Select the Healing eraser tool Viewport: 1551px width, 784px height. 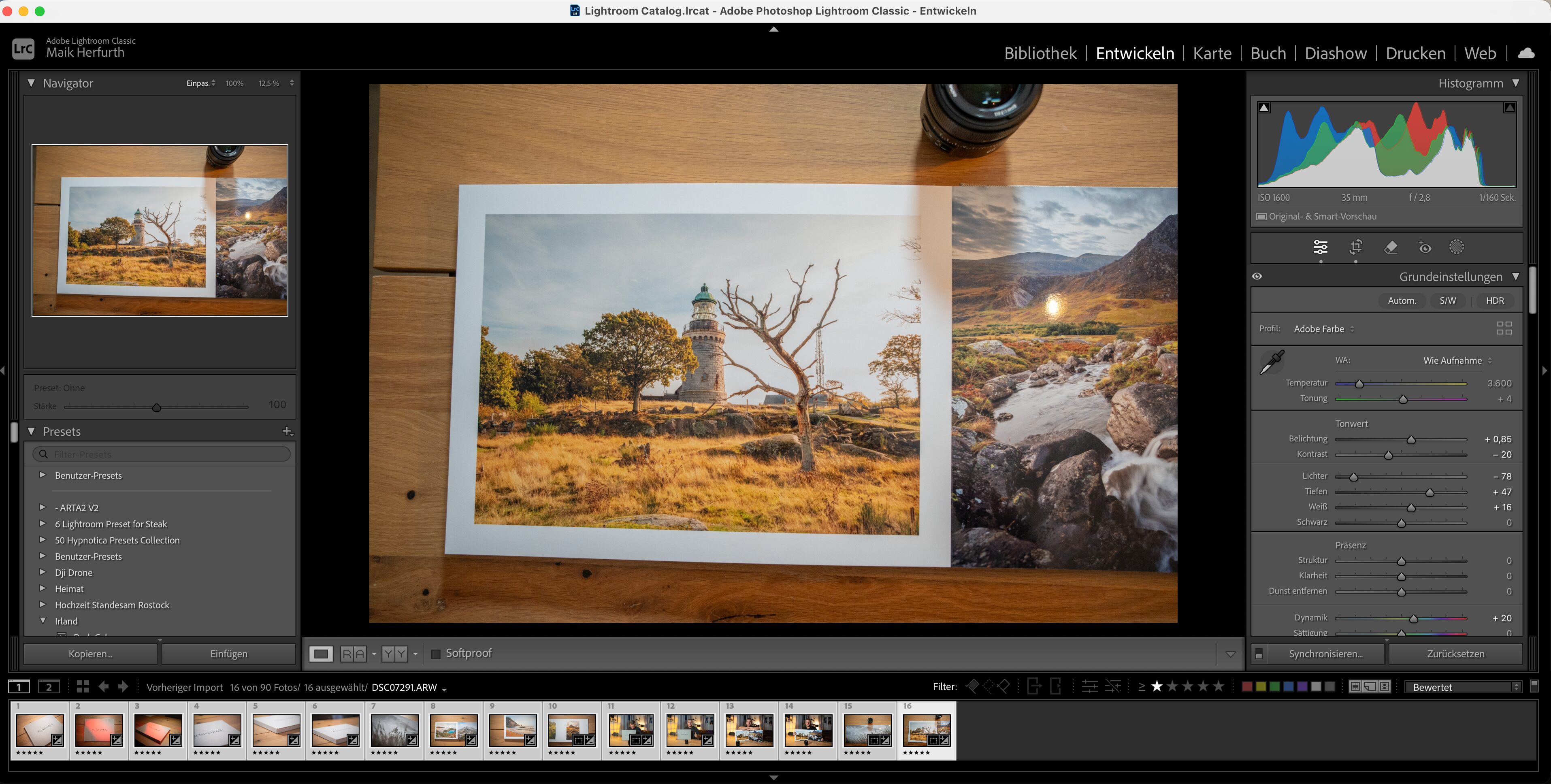tap(1390, 247)
